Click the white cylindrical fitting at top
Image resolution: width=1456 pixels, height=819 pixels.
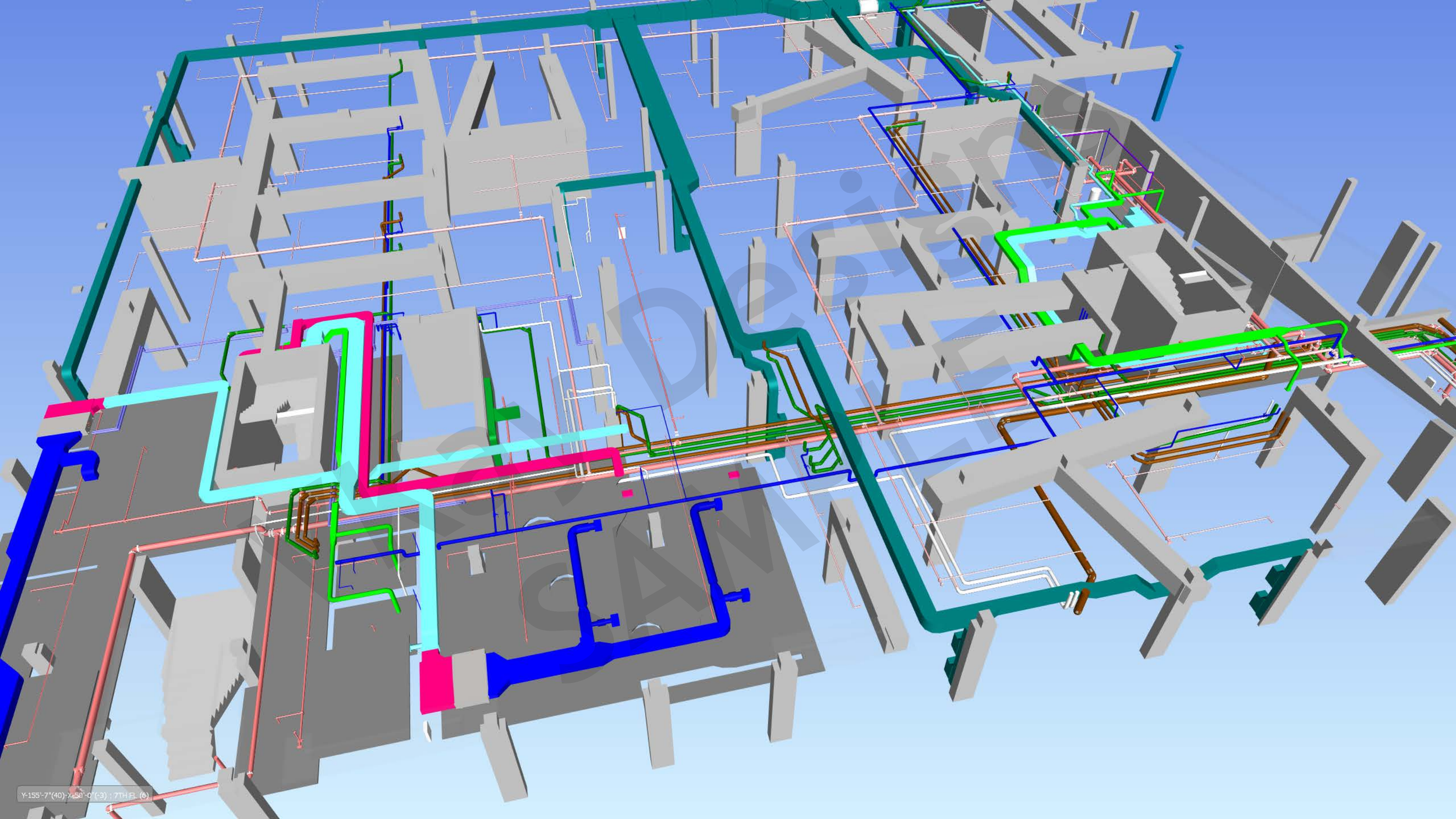pos(869,7)
